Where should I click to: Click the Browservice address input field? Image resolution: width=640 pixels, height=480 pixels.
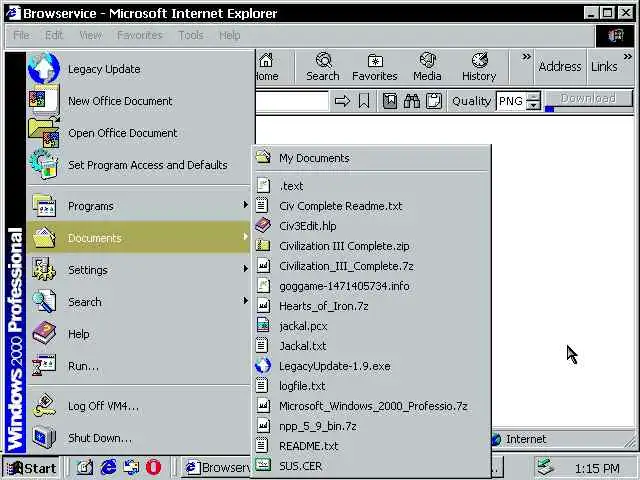tap(292, 101)
